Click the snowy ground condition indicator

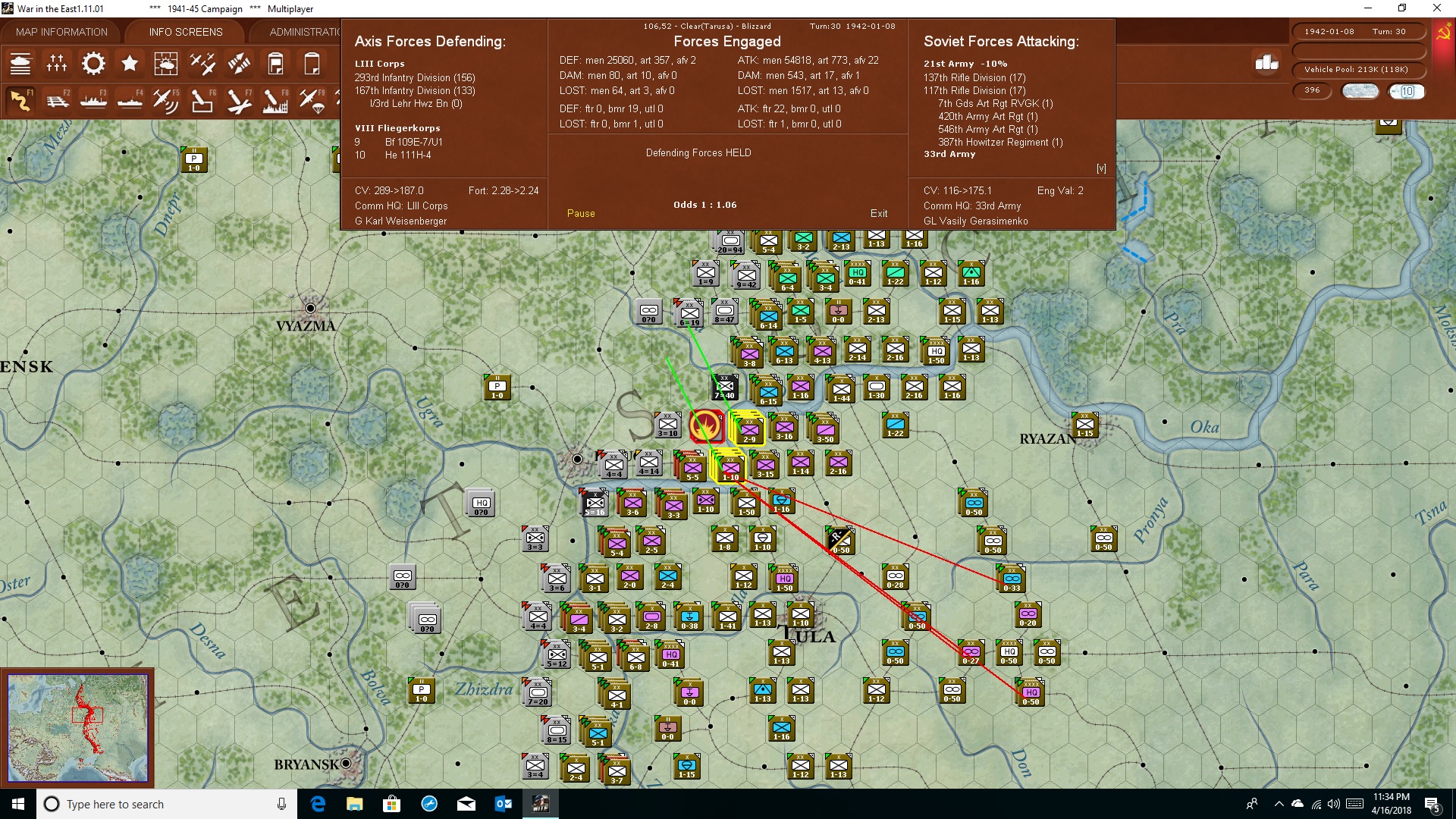tap(1360, 91)
